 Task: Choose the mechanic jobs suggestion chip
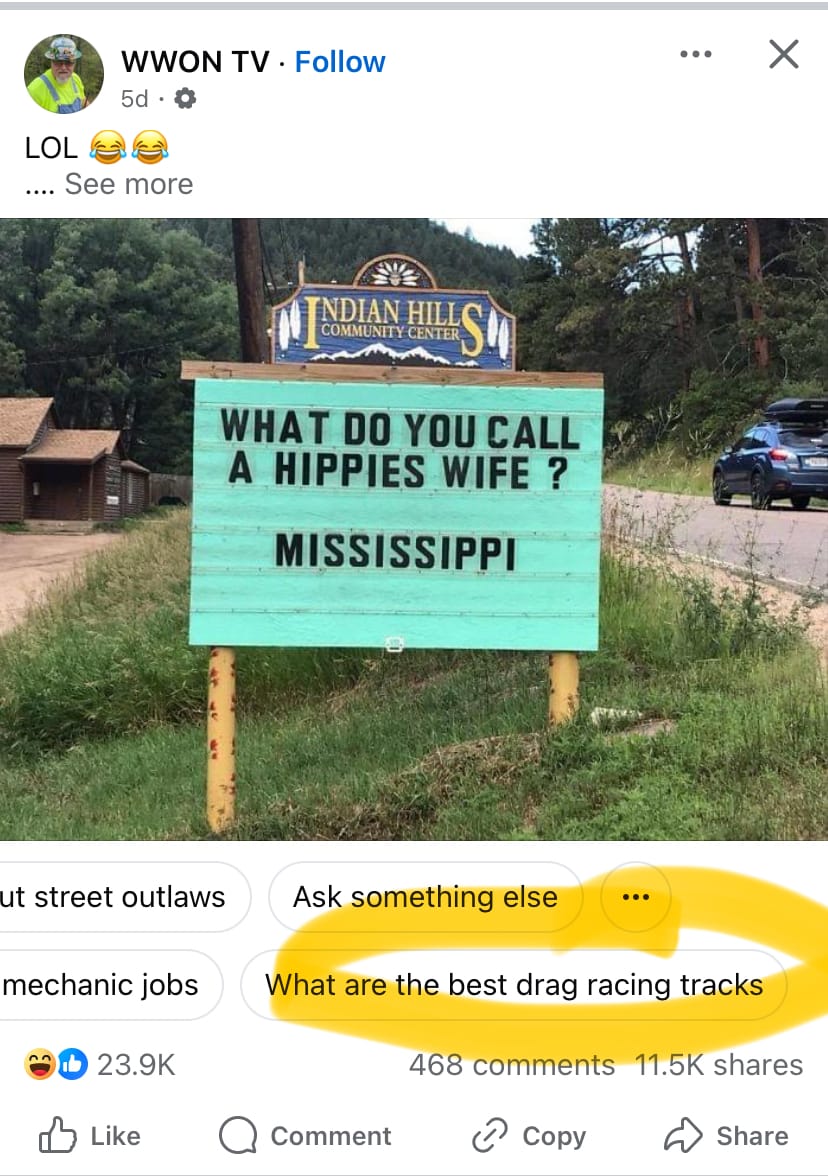click(111, 985)
